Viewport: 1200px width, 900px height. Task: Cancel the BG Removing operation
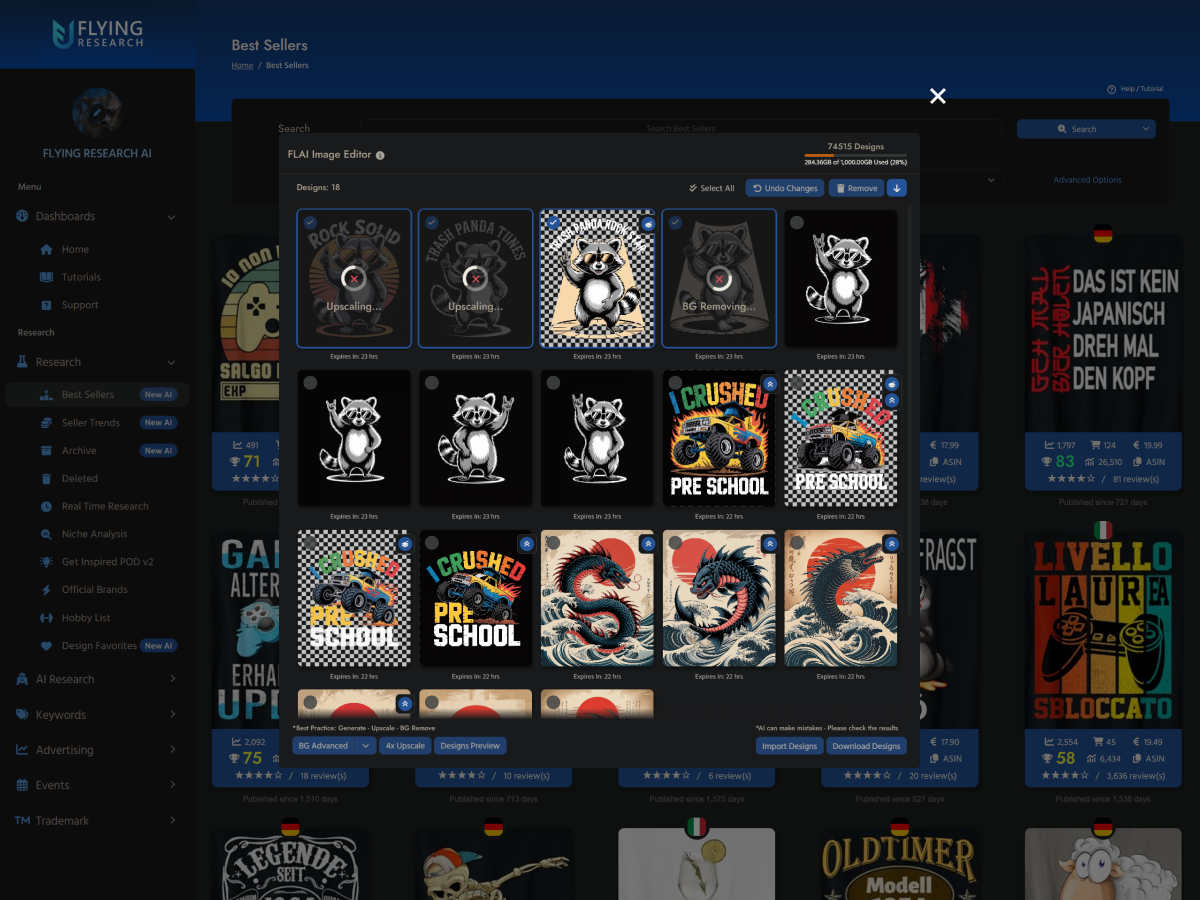719,279
